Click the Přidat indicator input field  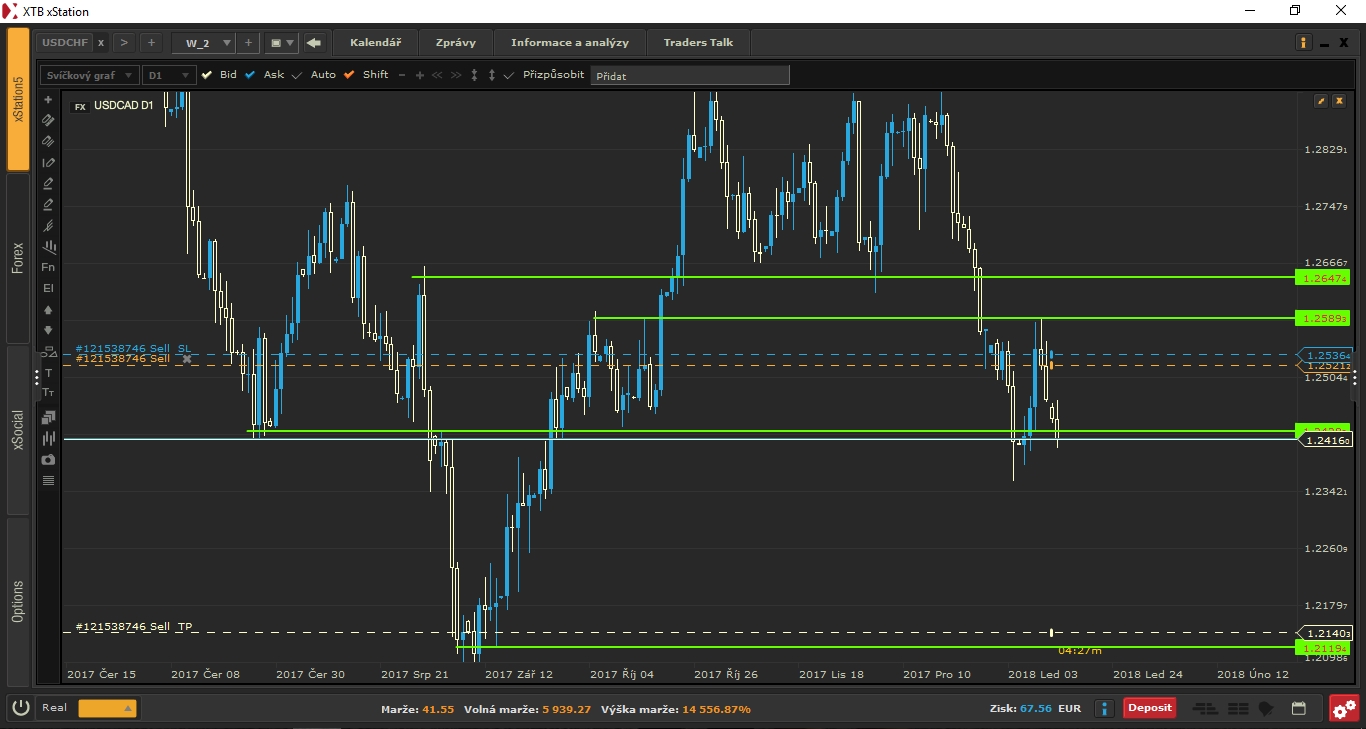coord(690,76)
